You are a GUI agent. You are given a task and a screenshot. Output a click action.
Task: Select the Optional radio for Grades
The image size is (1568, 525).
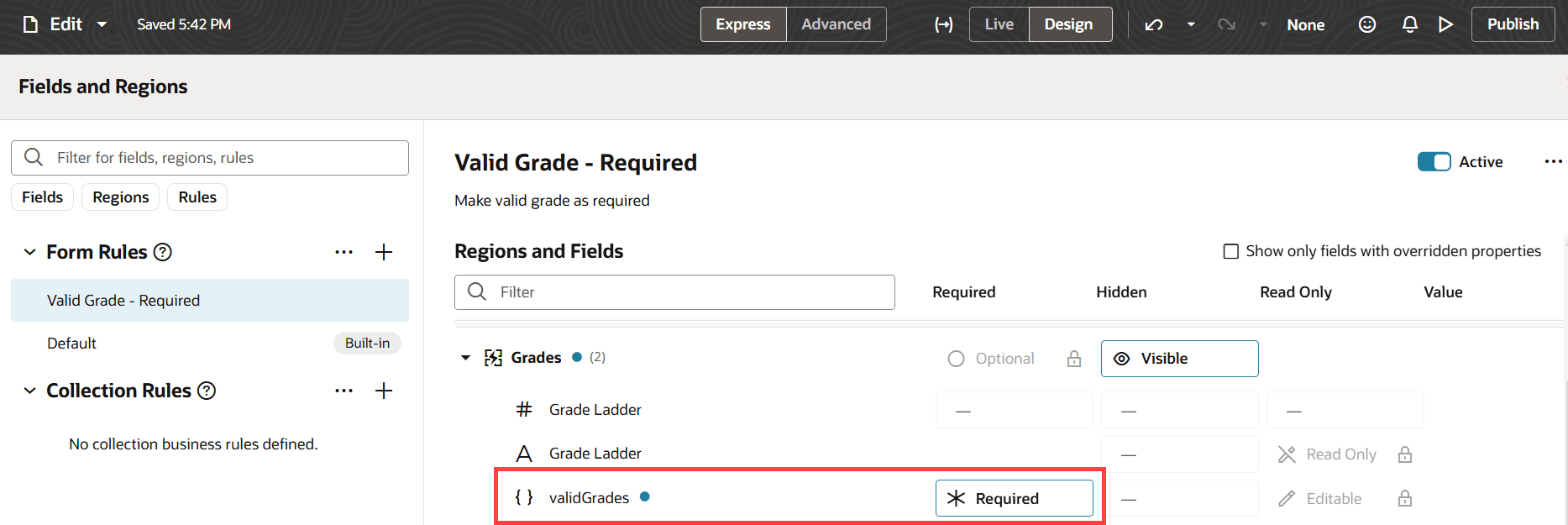pyautogui.click(x=956, y=359)
